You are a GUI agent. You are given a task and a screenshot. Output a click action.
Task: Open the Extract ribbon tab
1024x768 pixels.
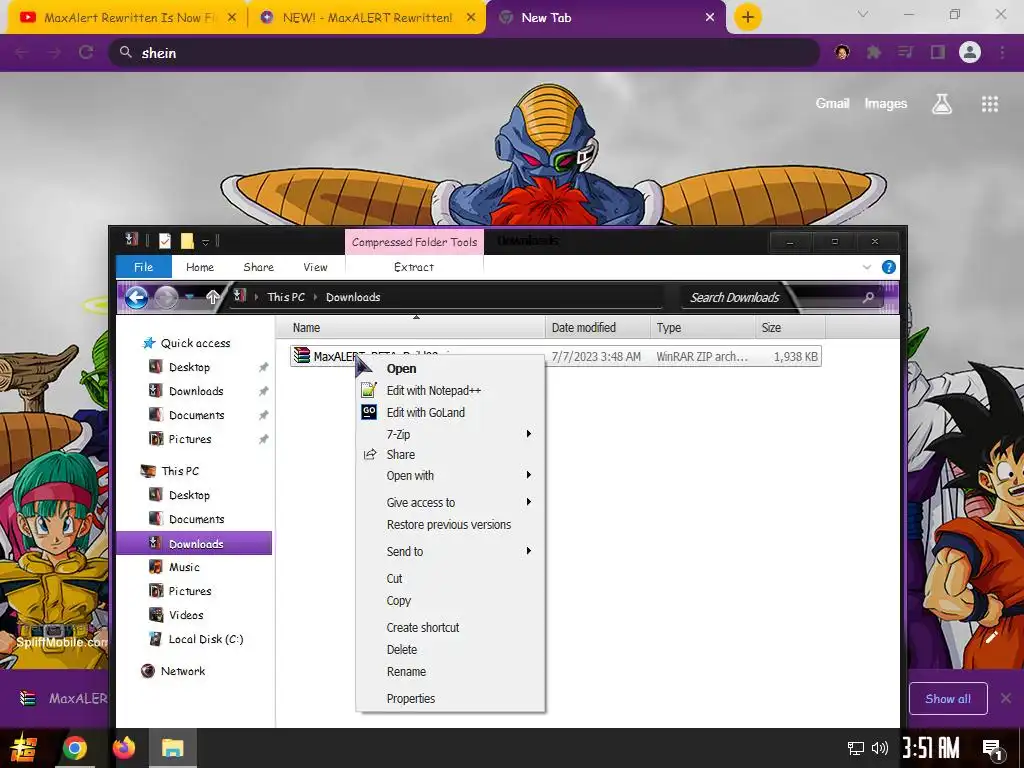[x=414, y=267]
